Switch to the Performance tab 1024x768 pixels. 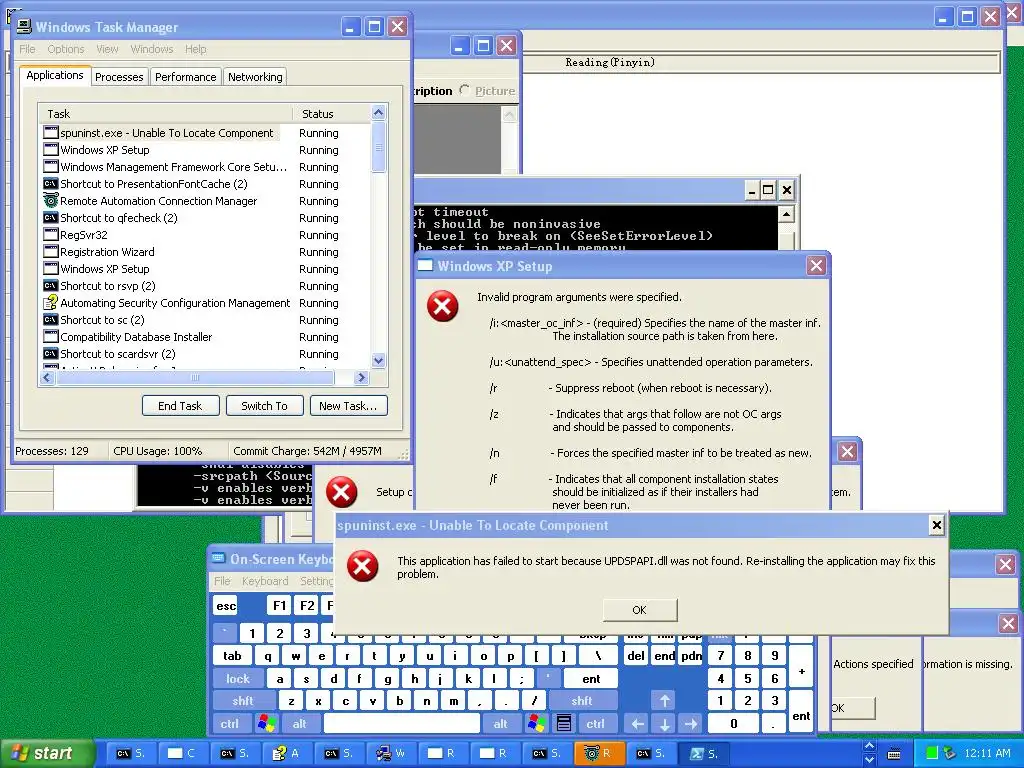pyautogui.click(x=185, y=77)
